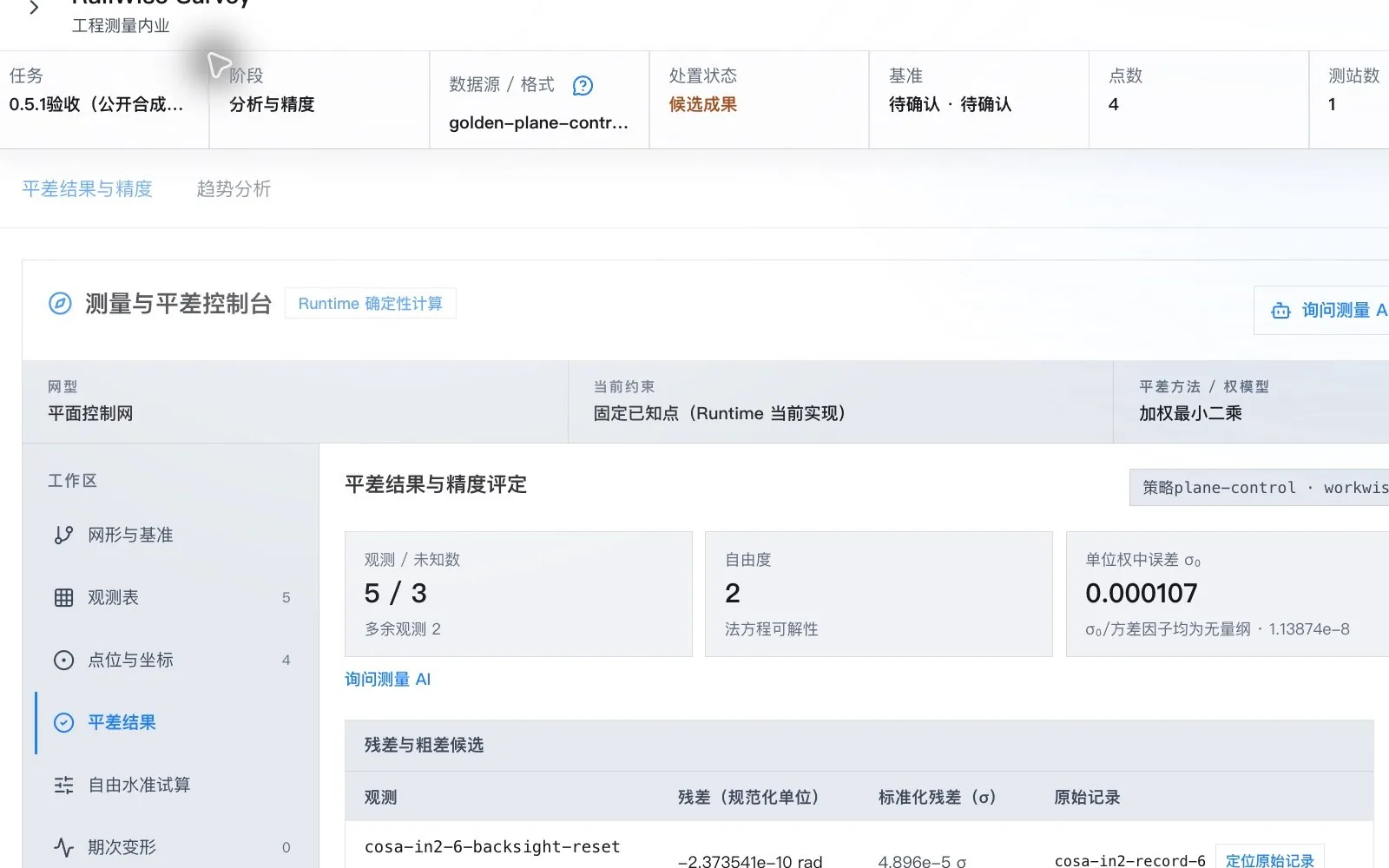
Task: Click the 分析与精度 stage value
Action: [272, 104]
